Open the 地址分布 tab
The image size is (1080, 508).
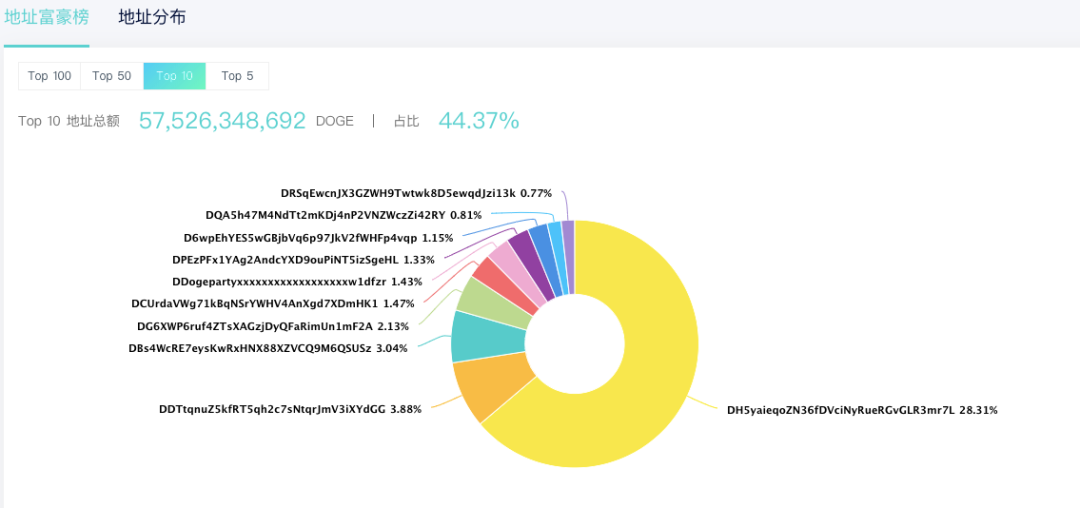coord(152,18)
